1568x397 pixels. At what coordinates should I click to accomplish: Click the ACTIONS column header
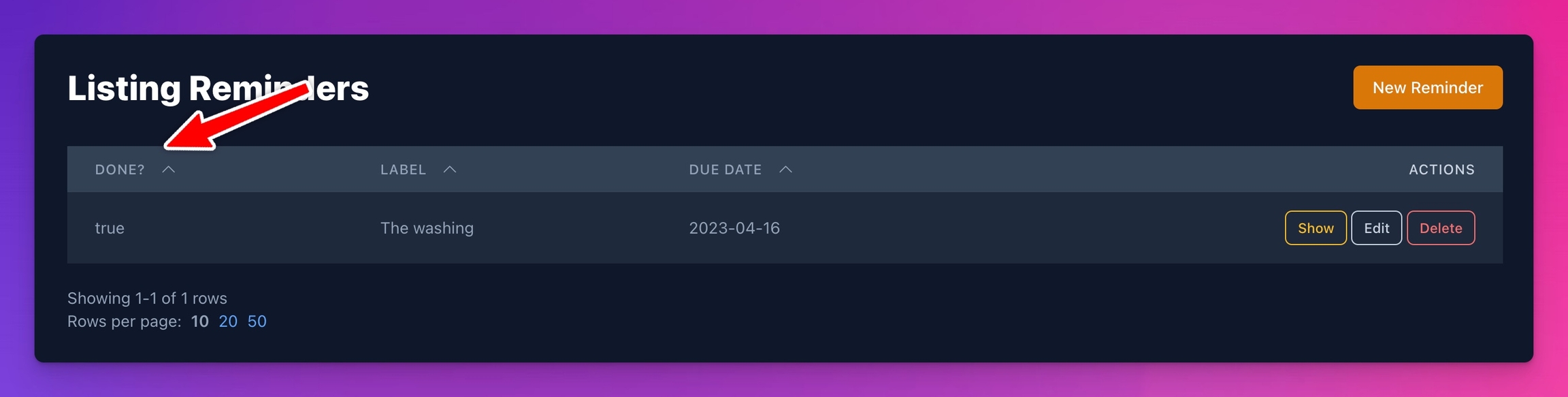tap(1441, 170)
